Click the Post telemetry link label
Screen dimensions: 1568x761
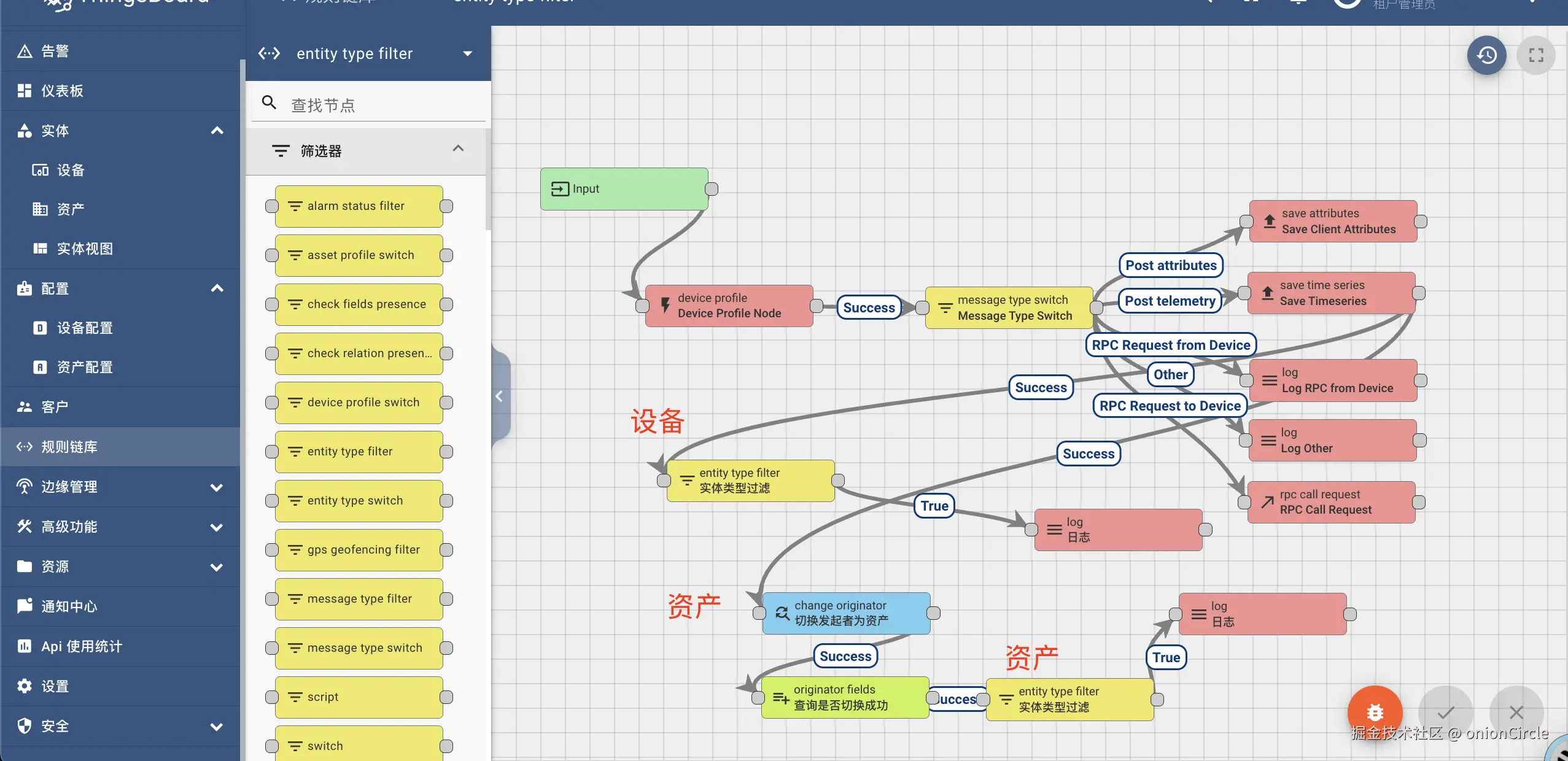pos(1170,301)
